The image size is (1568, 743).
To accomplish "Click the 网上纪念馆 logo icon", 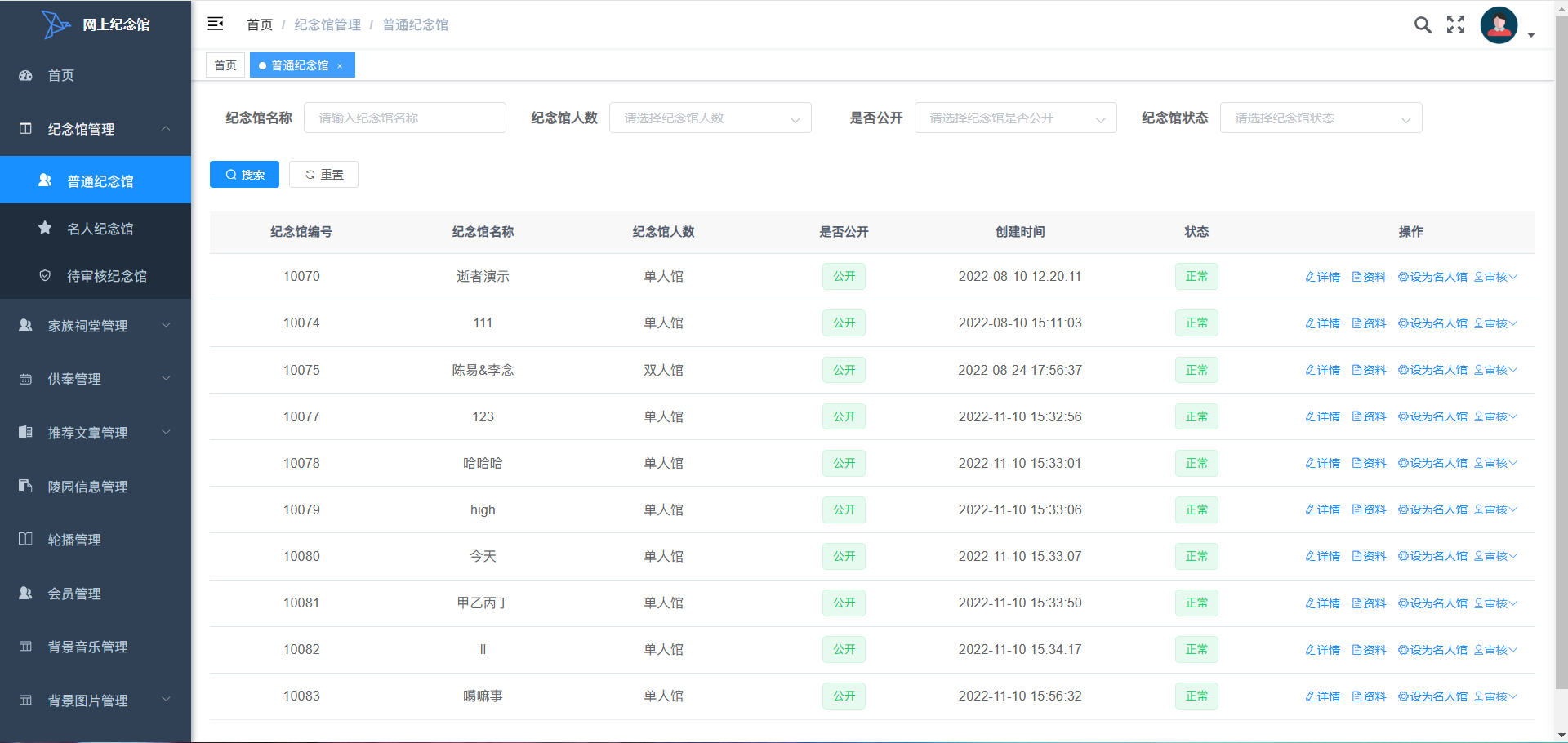I will pos(56,24).
